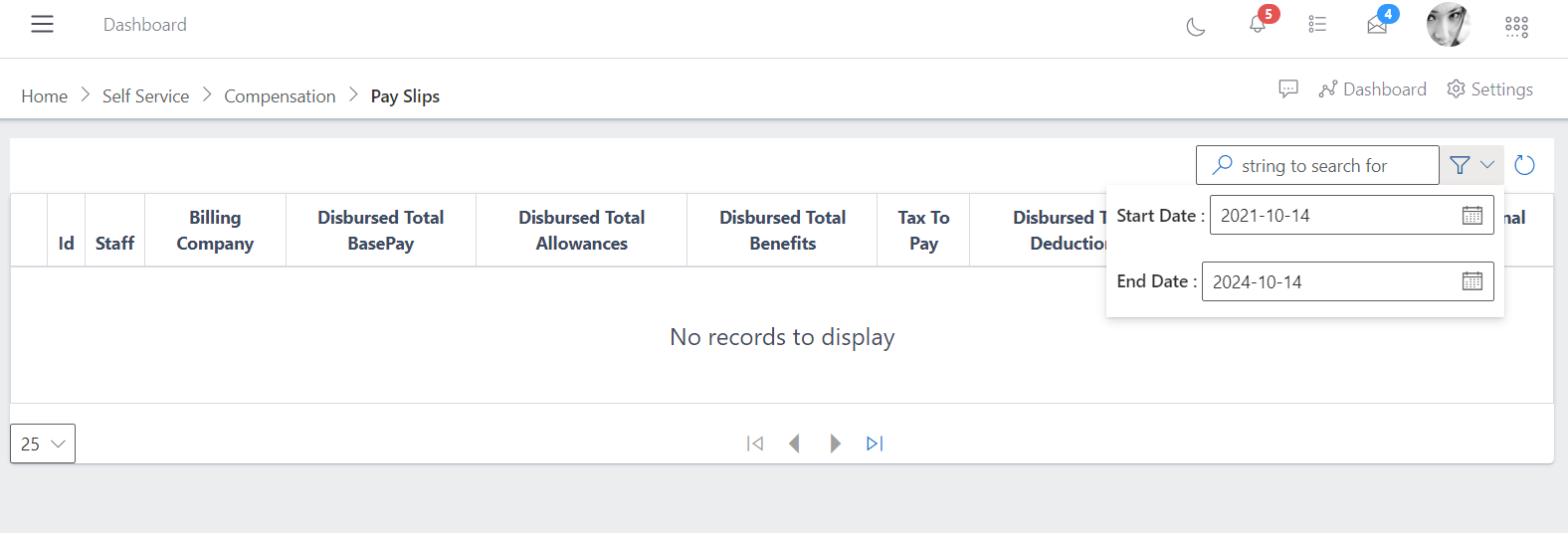Sort by Disbursed Total BasePay column

tap(381, 231)
